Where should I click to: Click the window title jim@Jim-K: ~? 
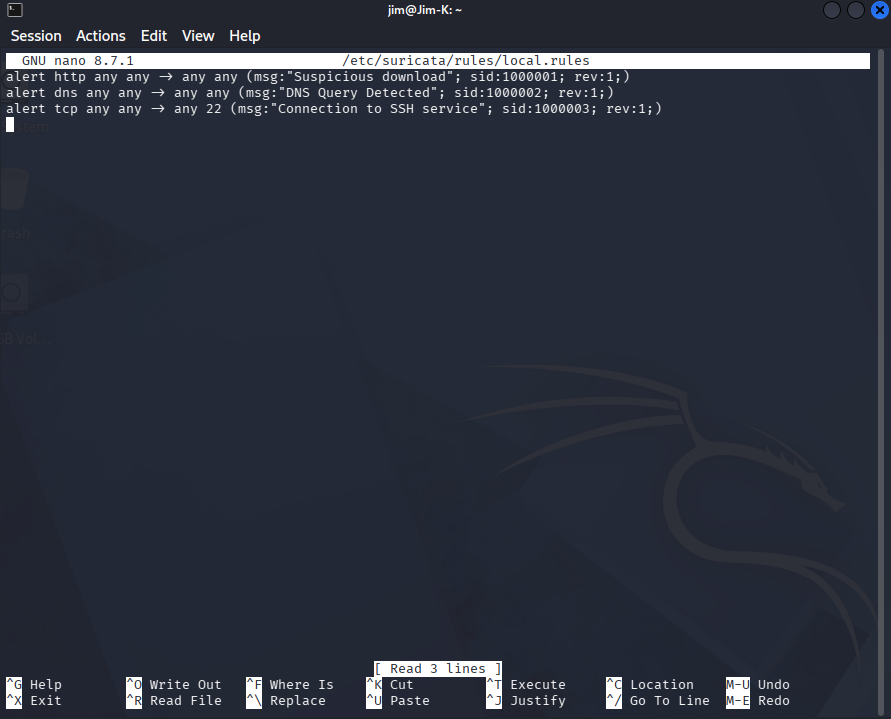click(x=424, y=10)
